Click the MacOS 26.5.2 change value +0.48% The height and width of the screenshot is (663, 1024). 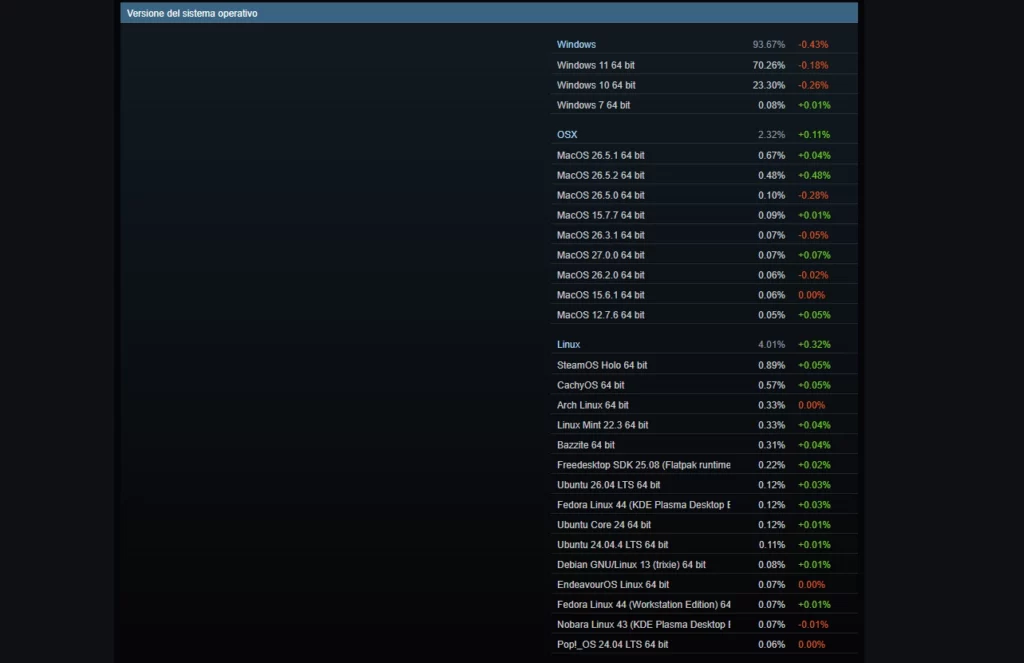point(814,175)
